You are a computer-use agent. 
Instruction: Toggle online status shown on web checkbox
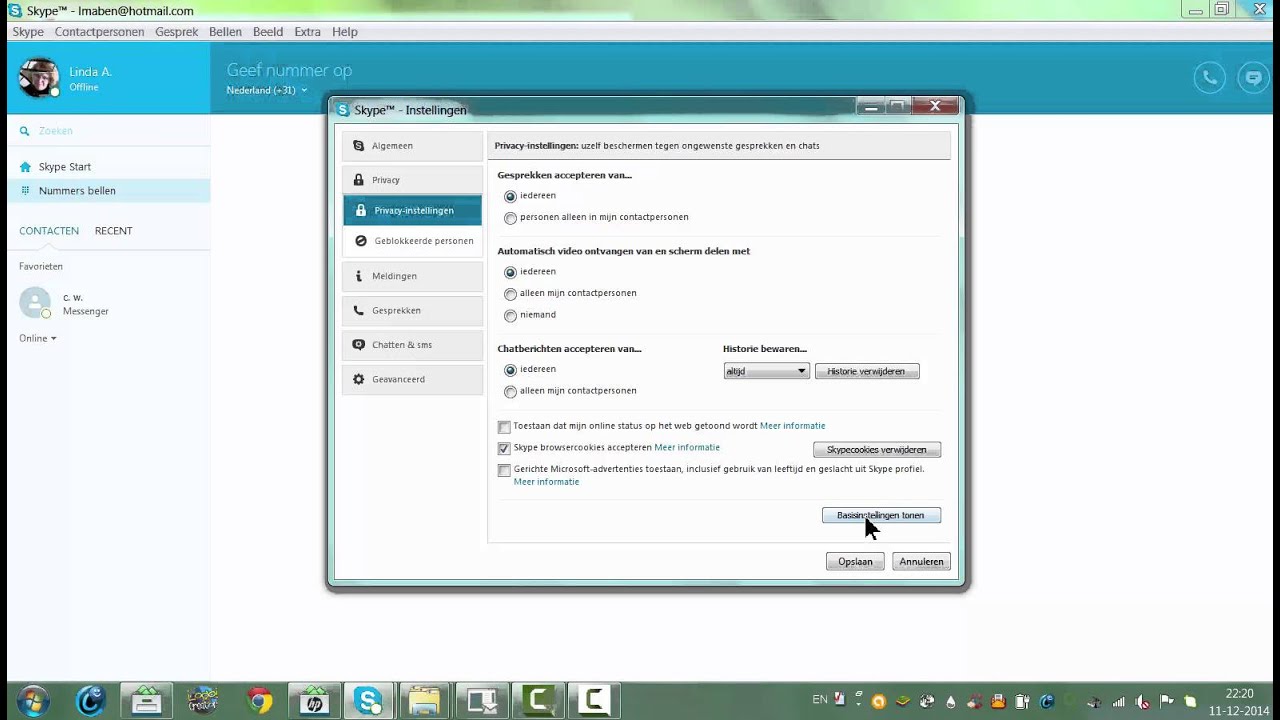coord(504,427)
